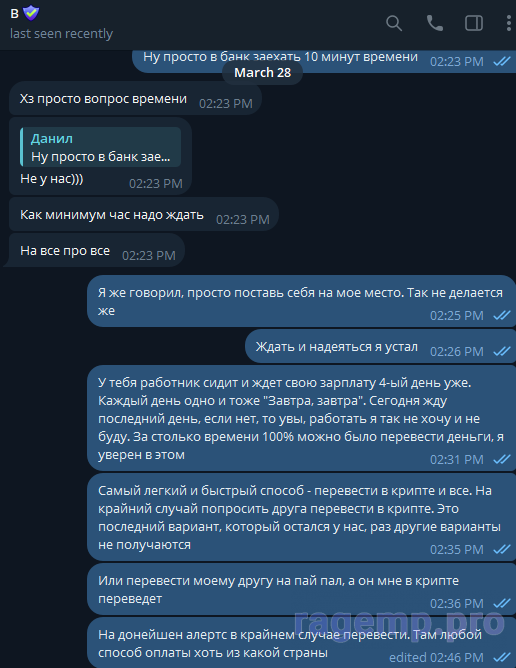Open the three-dot more options menu
Image resolution: width=516 pixels, height=668 pixels.
[x=508, y=23]
